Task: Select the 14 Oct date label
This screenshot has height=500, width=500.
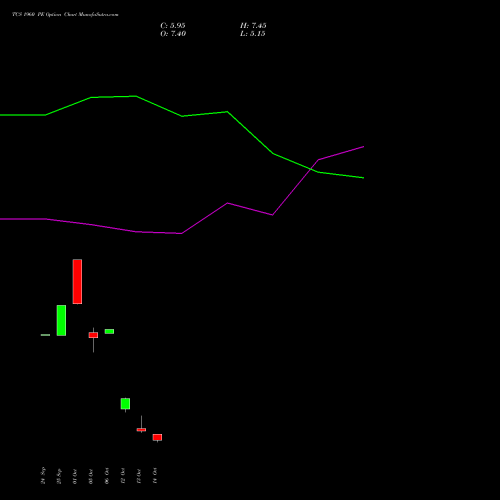Action: click(x=155, y=476)
